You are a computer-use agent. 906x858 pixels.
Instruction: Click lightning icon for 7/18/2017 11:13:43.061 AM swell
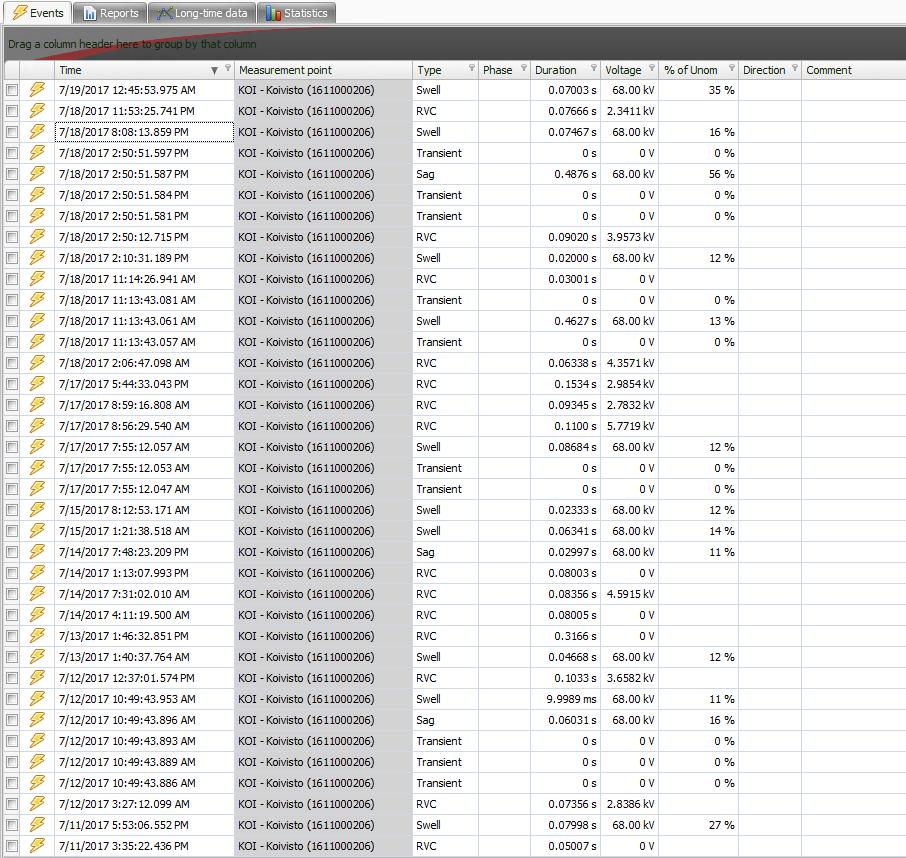[37, 321]
